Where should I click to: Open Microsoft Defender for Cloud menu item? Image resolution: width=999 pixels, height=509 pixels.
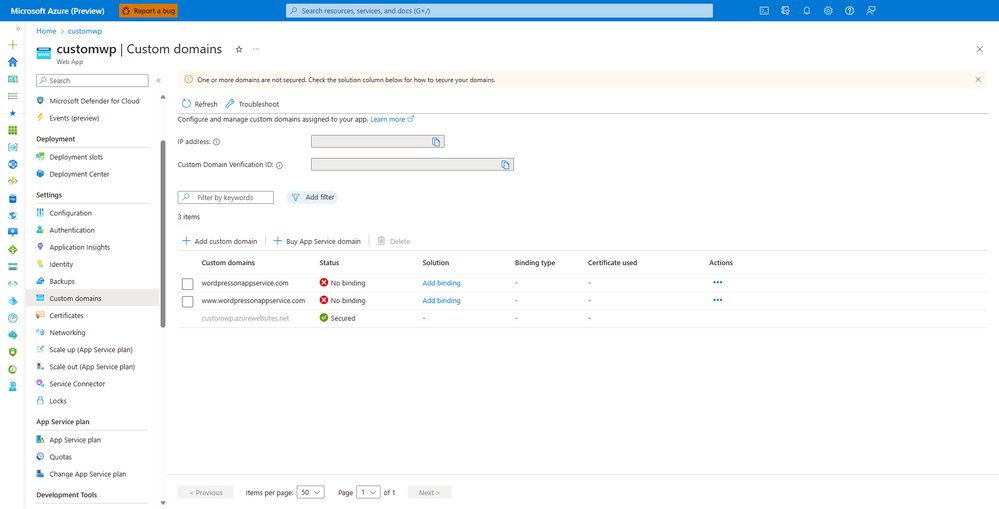click(x=92, y=101)
